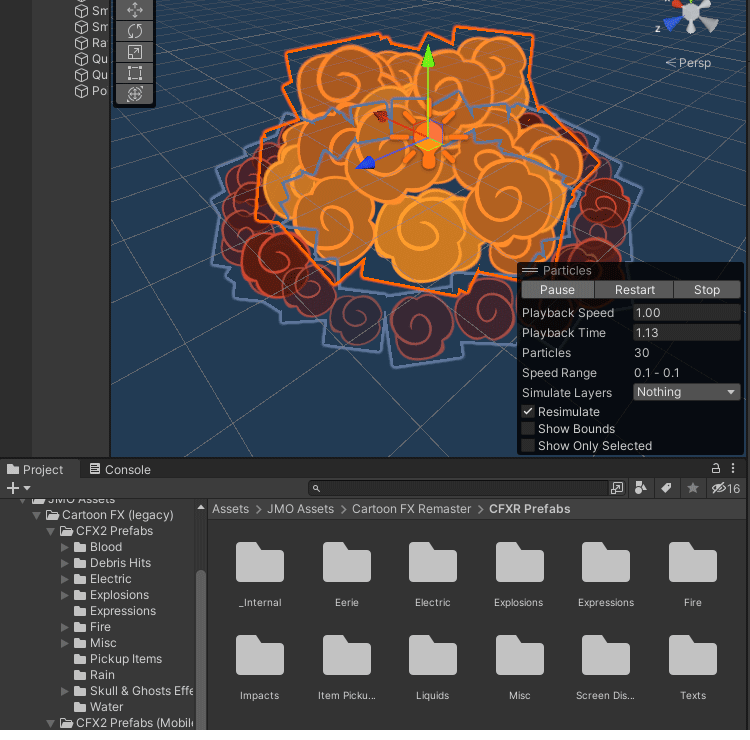
Task: Select the Rotate tool
Action: click(x=135, y=31)
